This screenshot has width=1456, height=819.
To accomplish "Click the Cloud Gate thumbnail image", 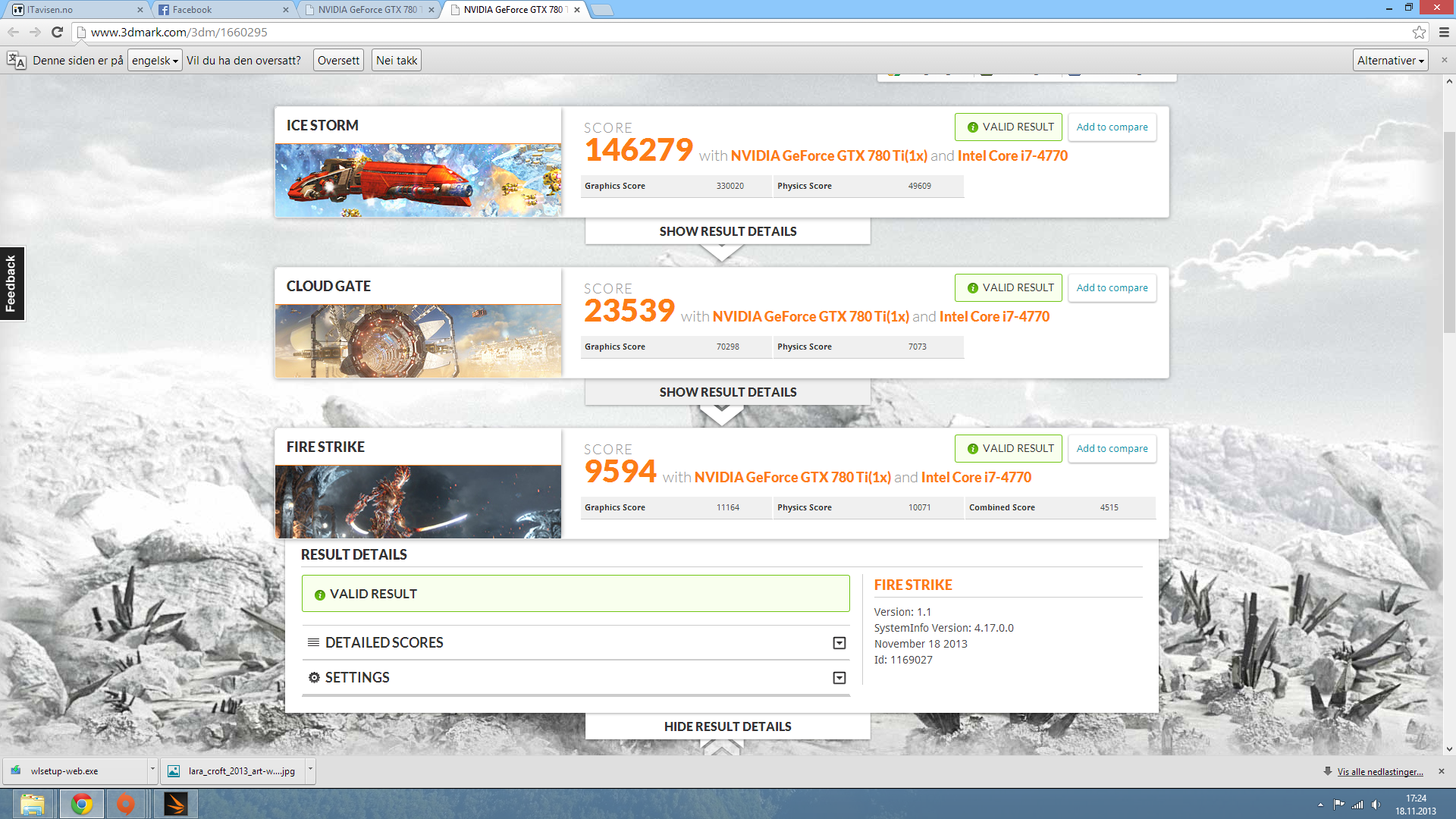I will (418, 341).
